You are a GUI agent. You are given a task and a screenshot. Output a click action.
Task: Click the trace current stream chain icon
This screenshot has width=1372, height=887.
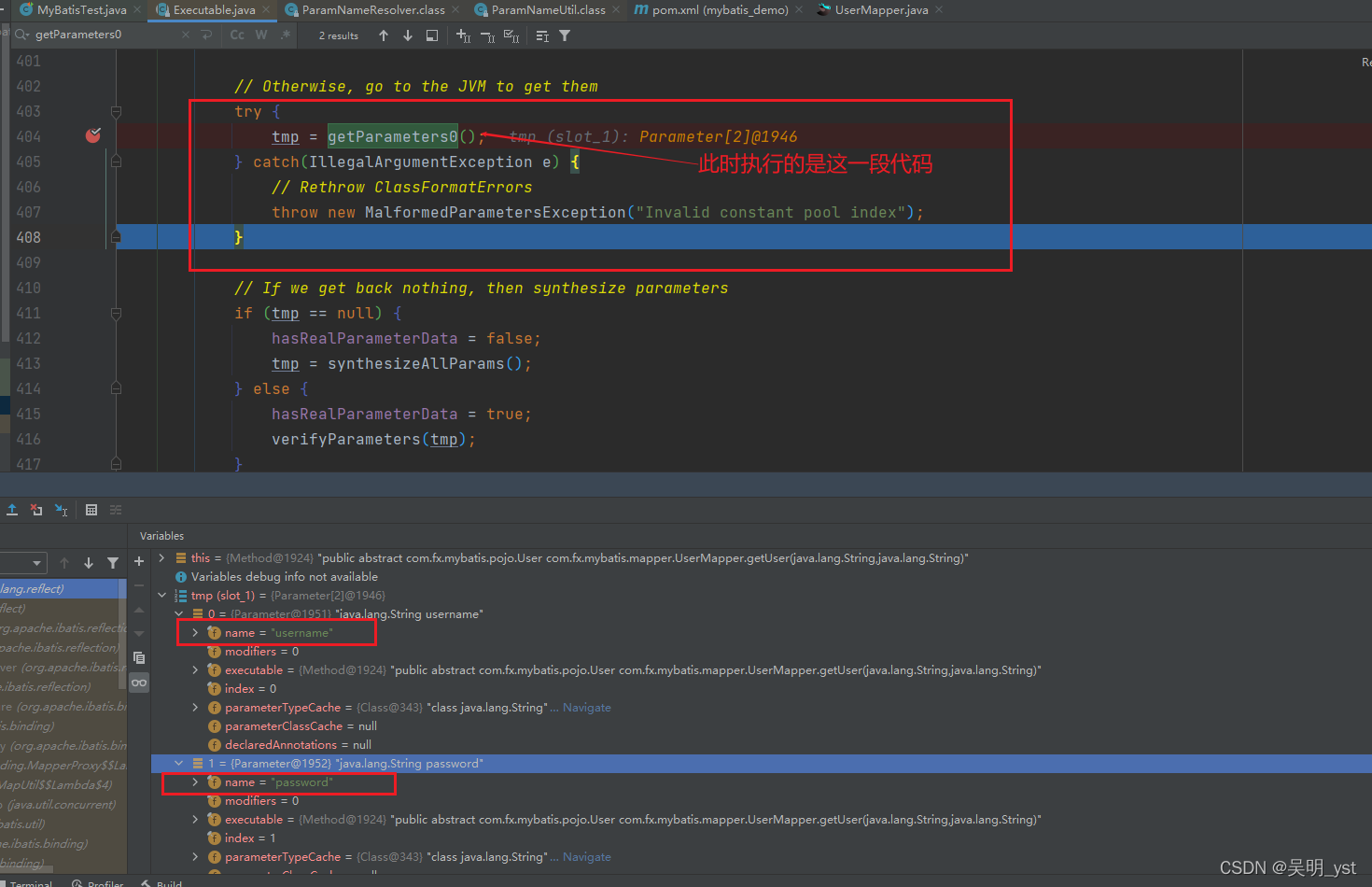click(116, 510)
